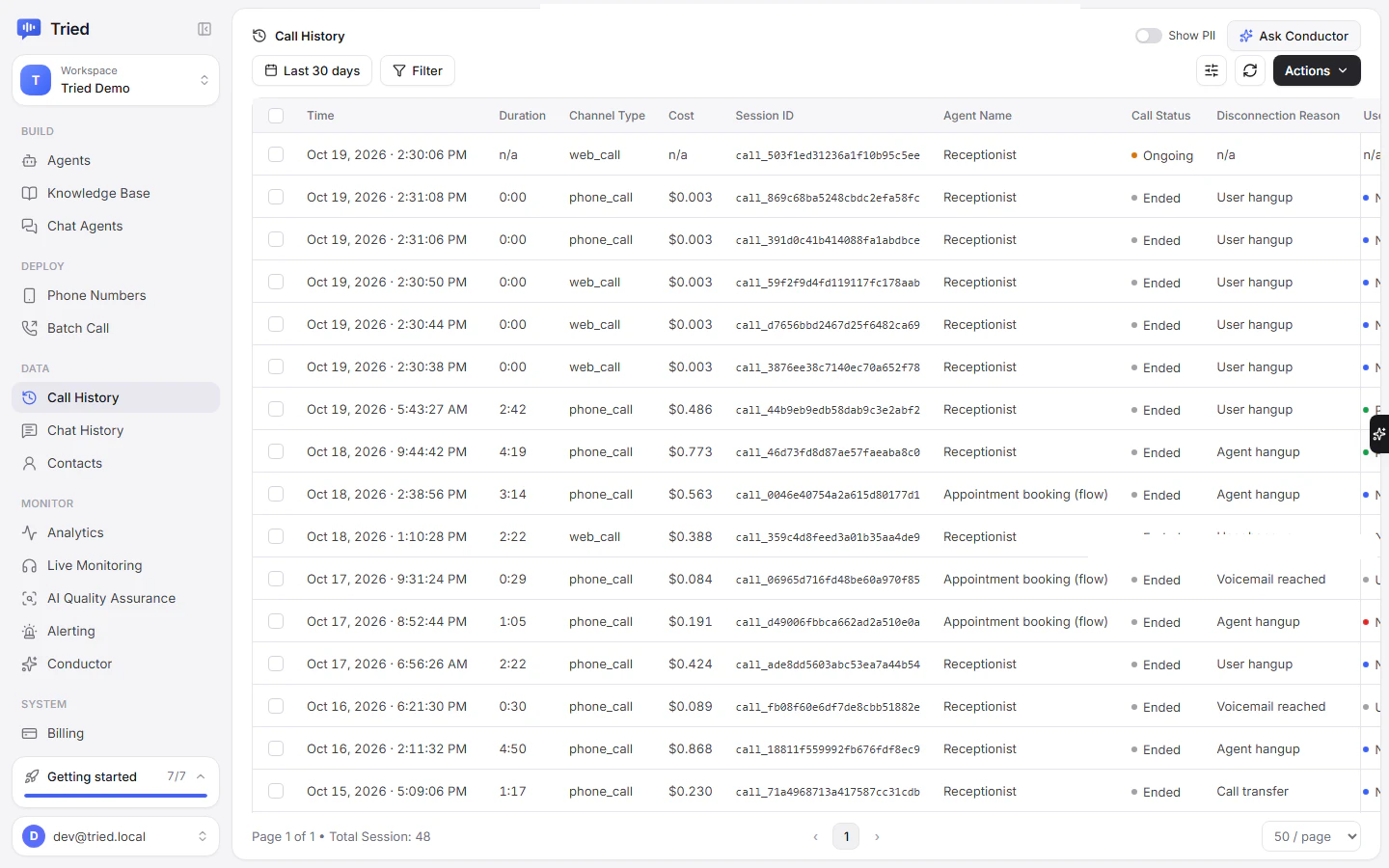1389x868 pixels.
Task: Click the Conductor sparkle icon
Action: [x=30, y=664]
